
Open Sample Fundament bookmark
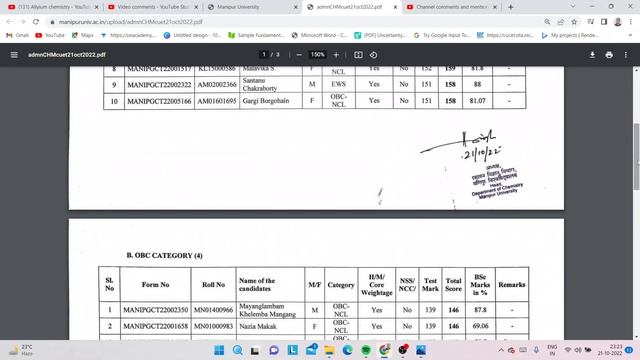256,36
